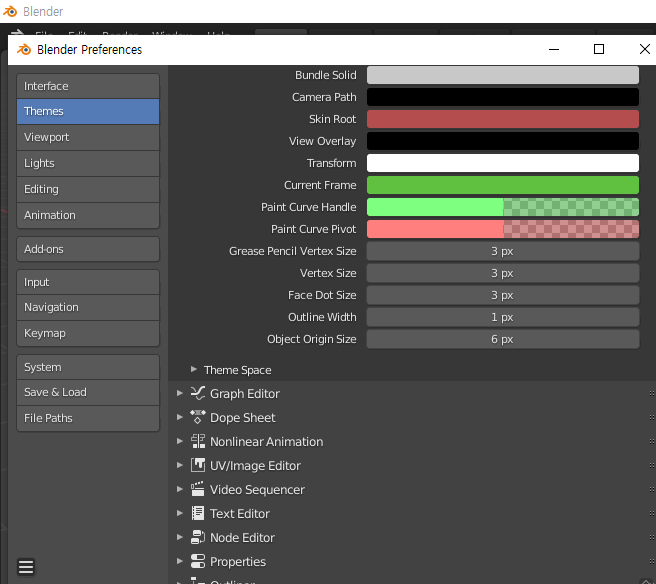This screenshot has height=584, width=656.
Task: Open the Viewport preferences section
Action: (x=88, y=137)
